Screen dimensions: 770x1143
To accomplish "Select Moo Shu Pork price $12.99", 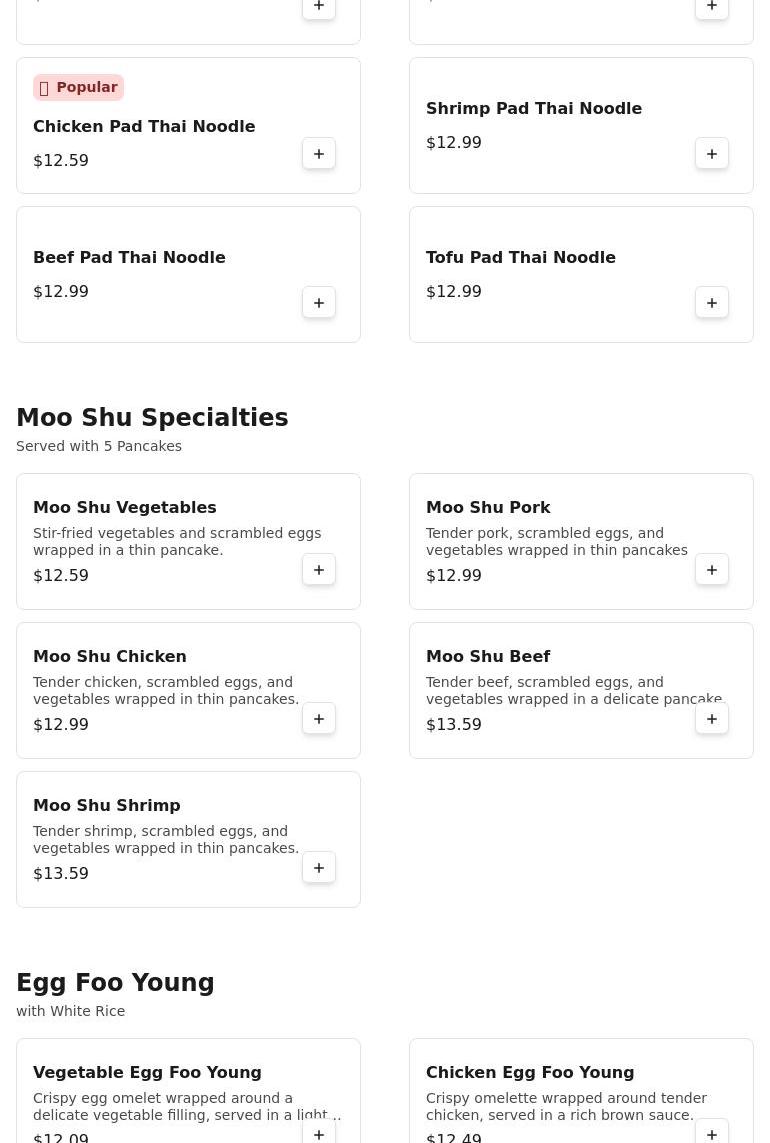I will coord(454,576).
